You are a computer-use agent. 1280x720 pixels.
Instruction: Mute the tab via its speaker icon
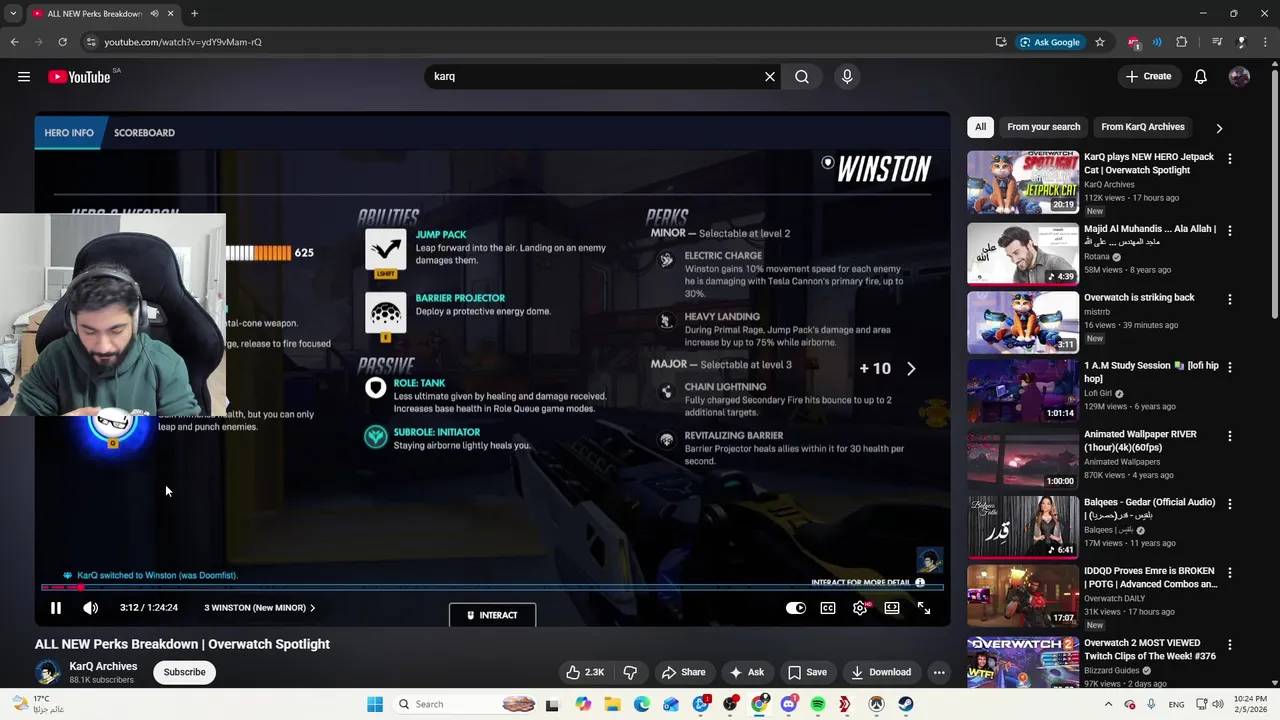click(x=155, y=14)
